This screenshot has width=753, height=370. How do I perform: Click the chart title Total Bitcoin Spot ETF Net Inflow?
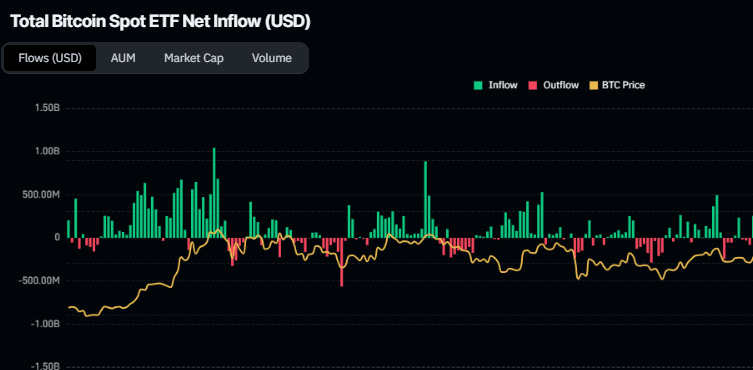coord(160,22)
